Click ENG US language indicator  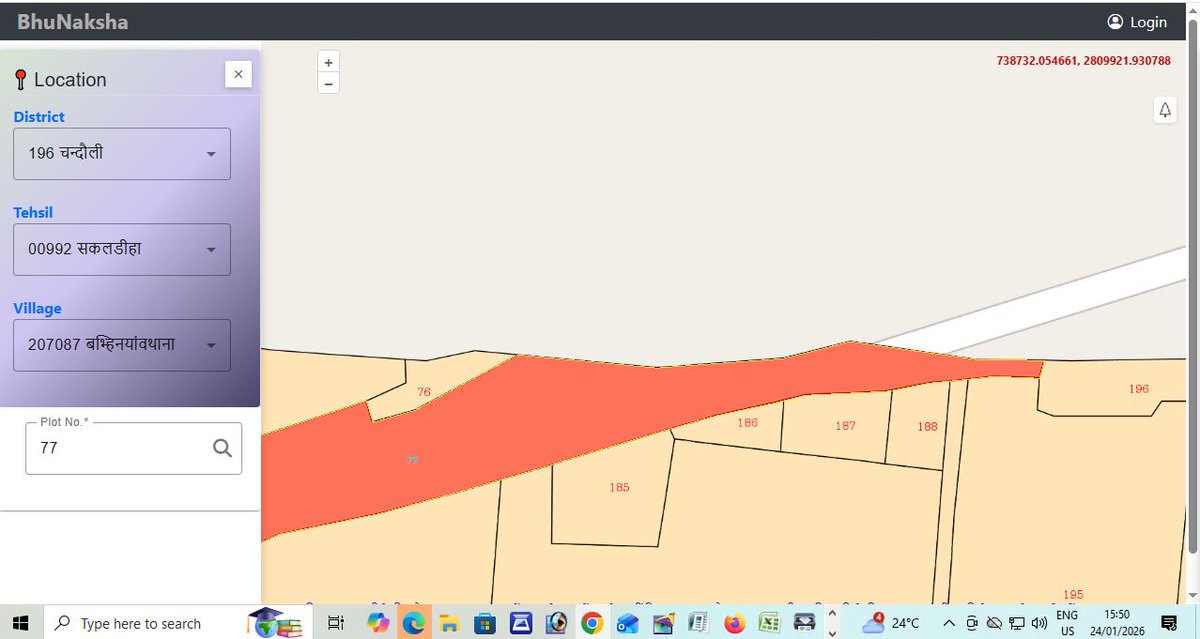pyautogui.click(x=1067, y=623)
